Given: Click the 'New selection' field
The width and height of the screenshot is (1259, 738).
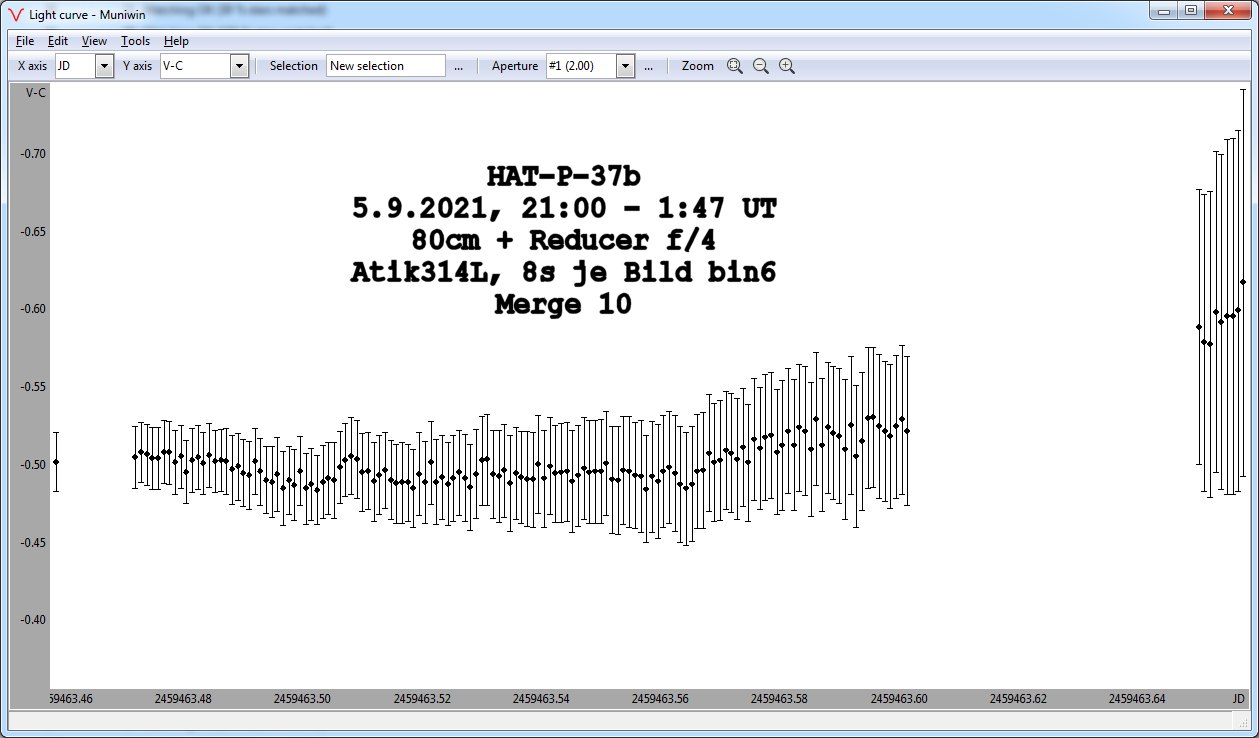Looking at the screenshot, I should 385,66.
